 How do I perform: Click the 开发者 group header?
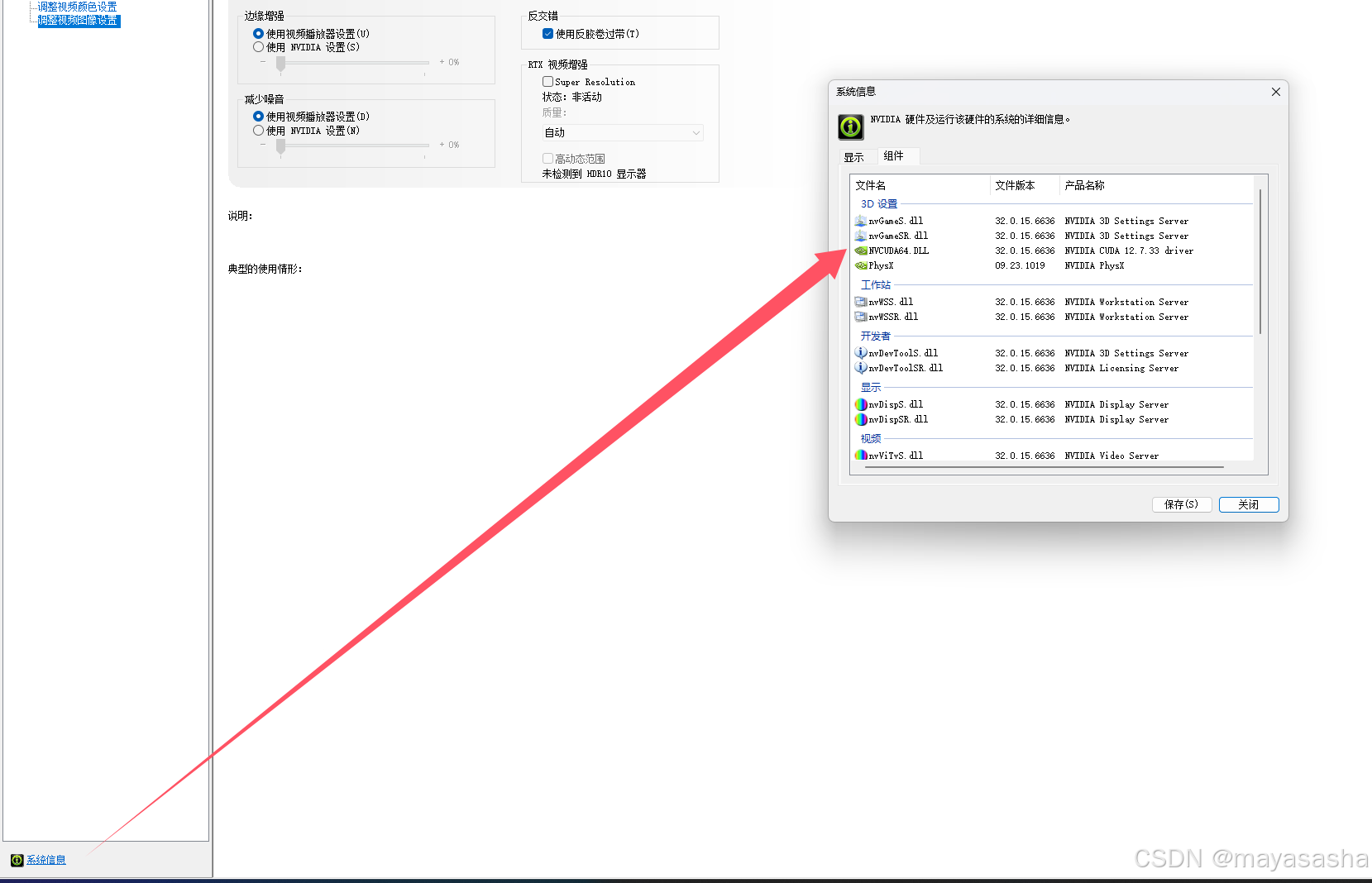point(876,336)
